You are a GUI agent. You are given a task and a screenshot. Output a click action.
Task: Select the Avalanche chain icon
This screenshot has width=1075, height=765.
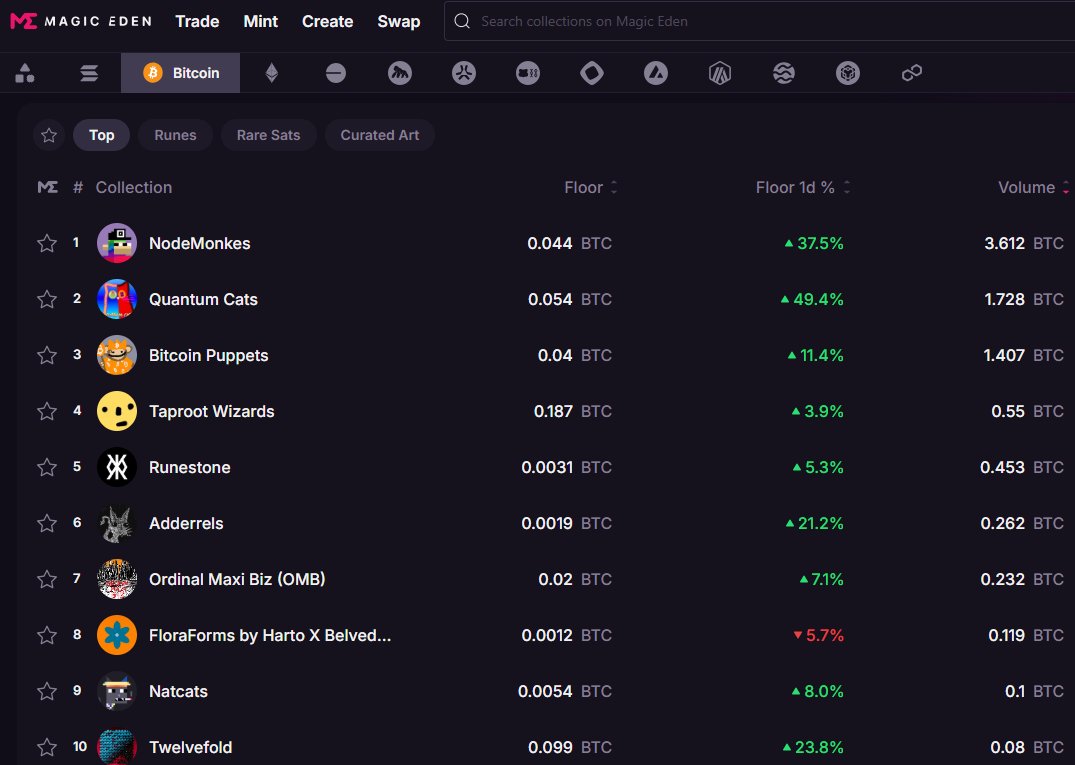tap(656, 73)
